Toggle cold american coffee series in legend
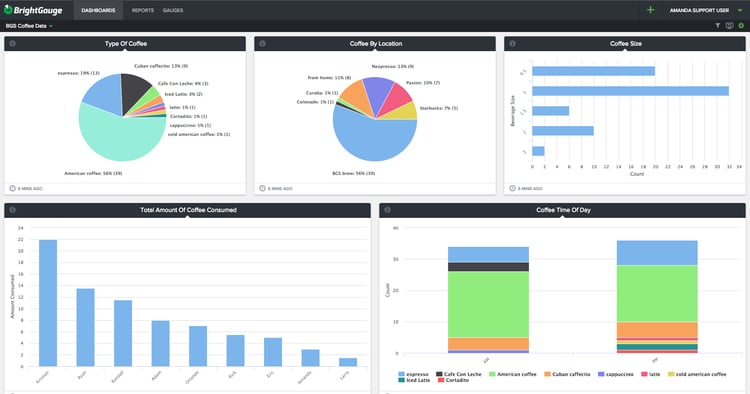750x394 pixels. click(x=697, y=374)
